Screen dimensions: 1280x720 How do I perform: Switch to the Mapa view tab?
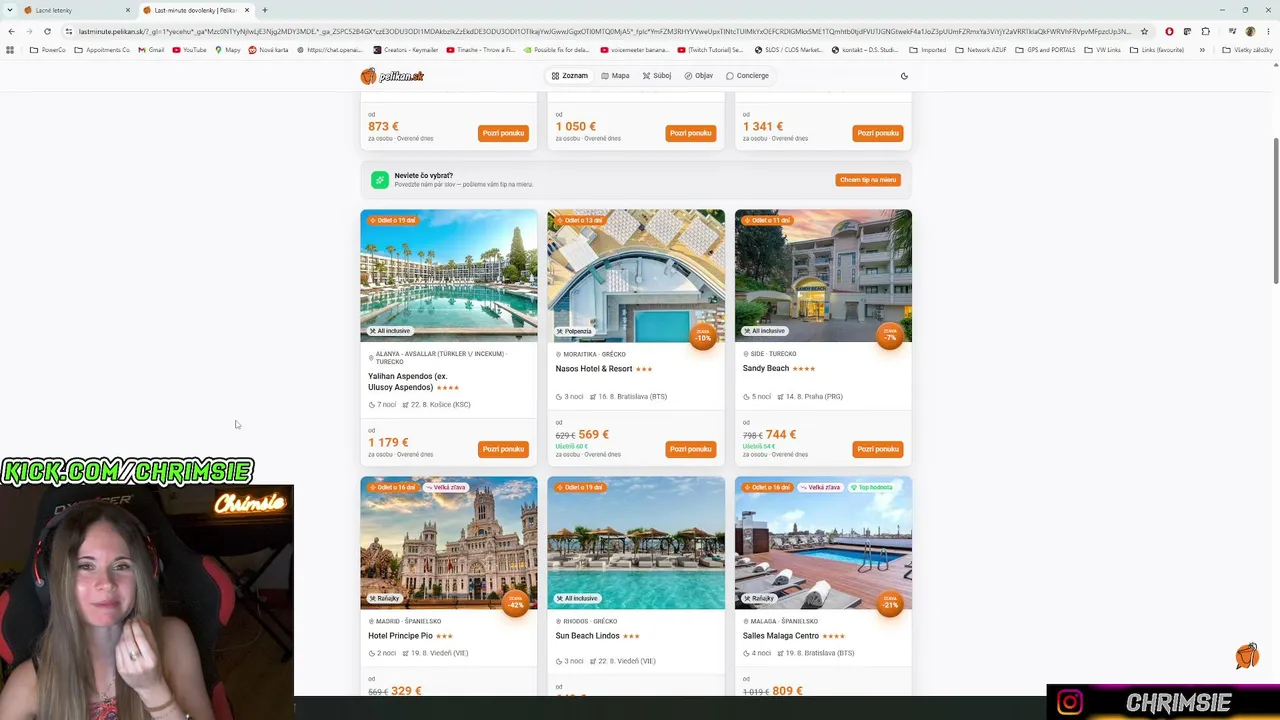(x=615, y=76)
